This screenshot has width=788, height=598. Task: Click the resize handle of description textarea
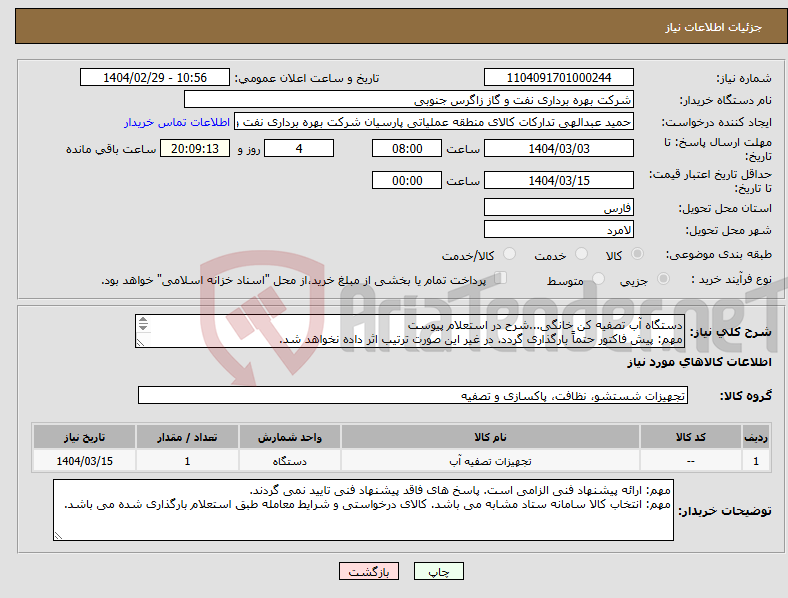(x=140, y=343)
